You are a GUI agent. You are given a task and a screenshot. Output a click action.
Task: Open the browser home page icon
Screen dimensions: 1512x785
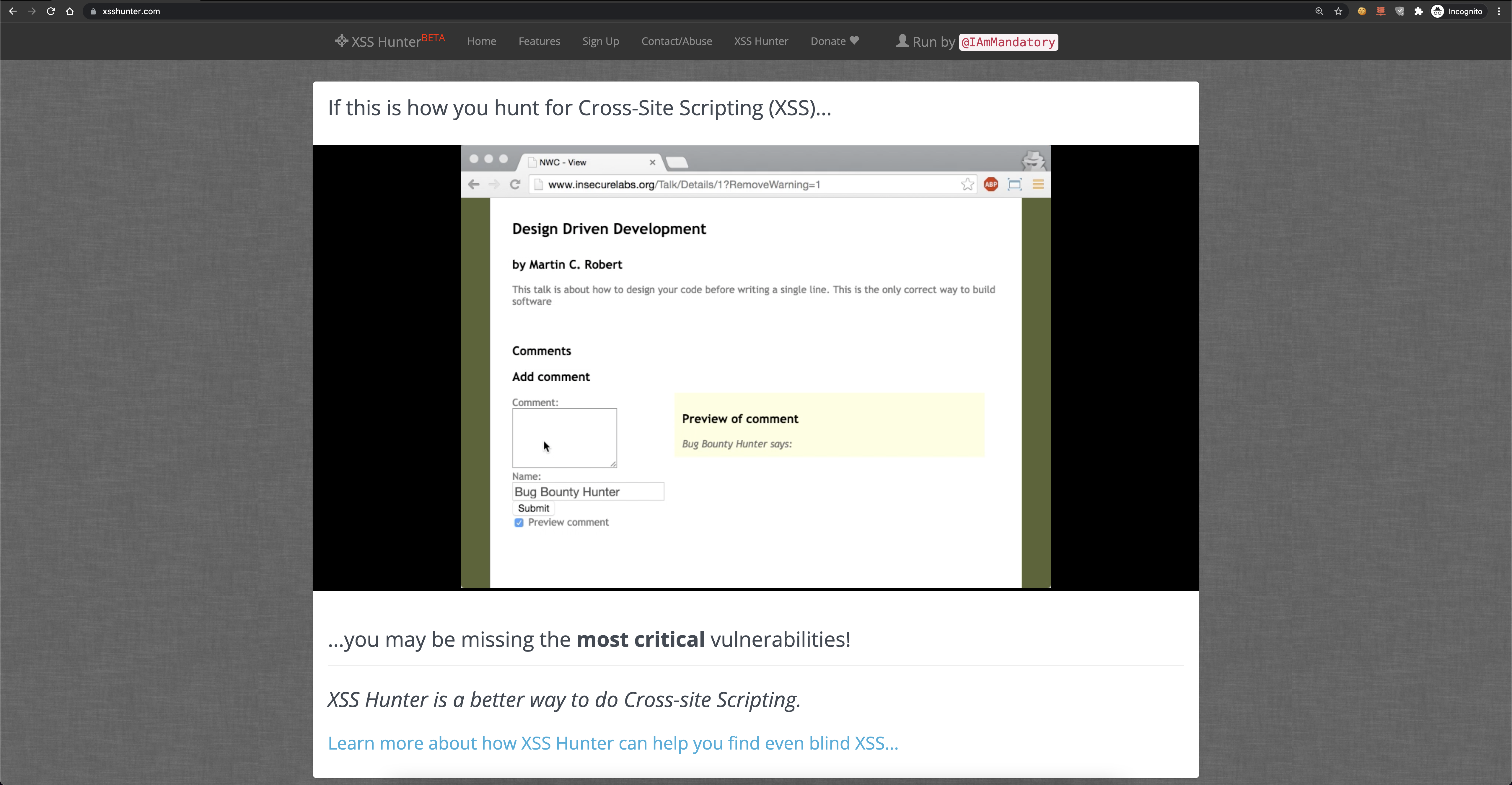70,11
